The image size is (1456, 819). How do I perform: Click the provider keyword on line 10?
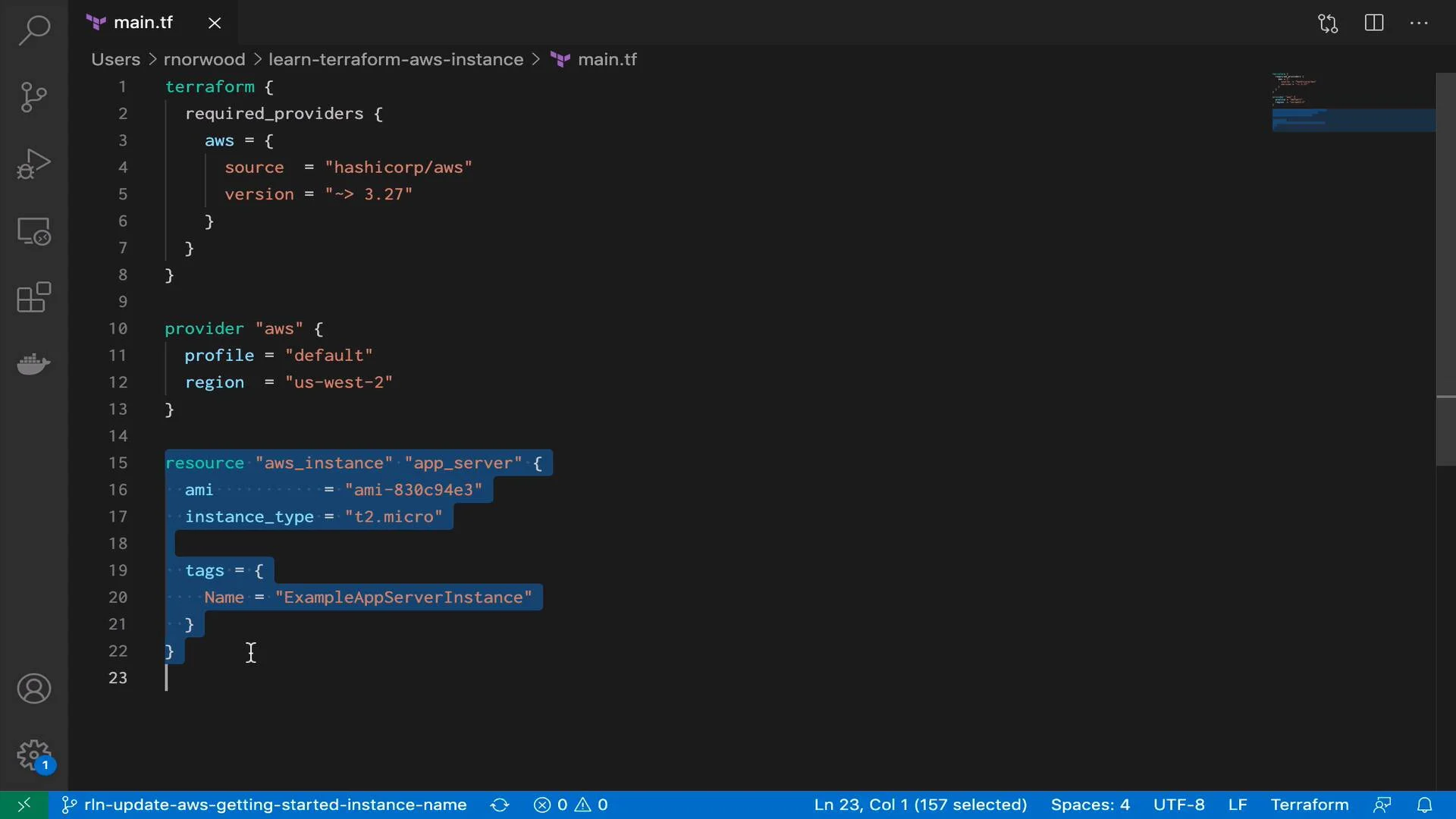click(205, 328)
